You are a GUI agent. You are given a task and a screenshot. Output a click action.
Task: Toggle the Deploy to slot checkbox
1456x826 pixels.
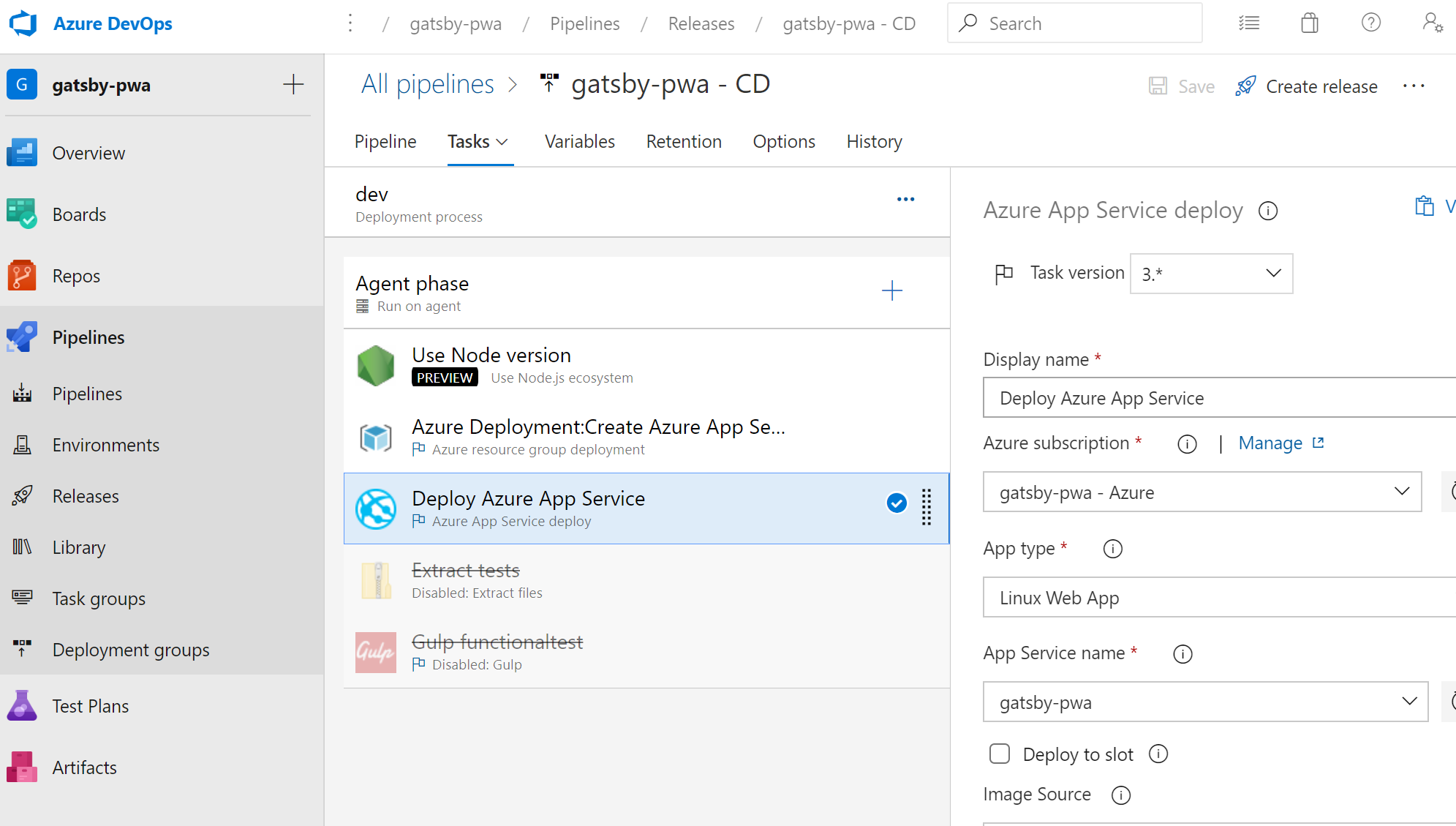point(998,754)
